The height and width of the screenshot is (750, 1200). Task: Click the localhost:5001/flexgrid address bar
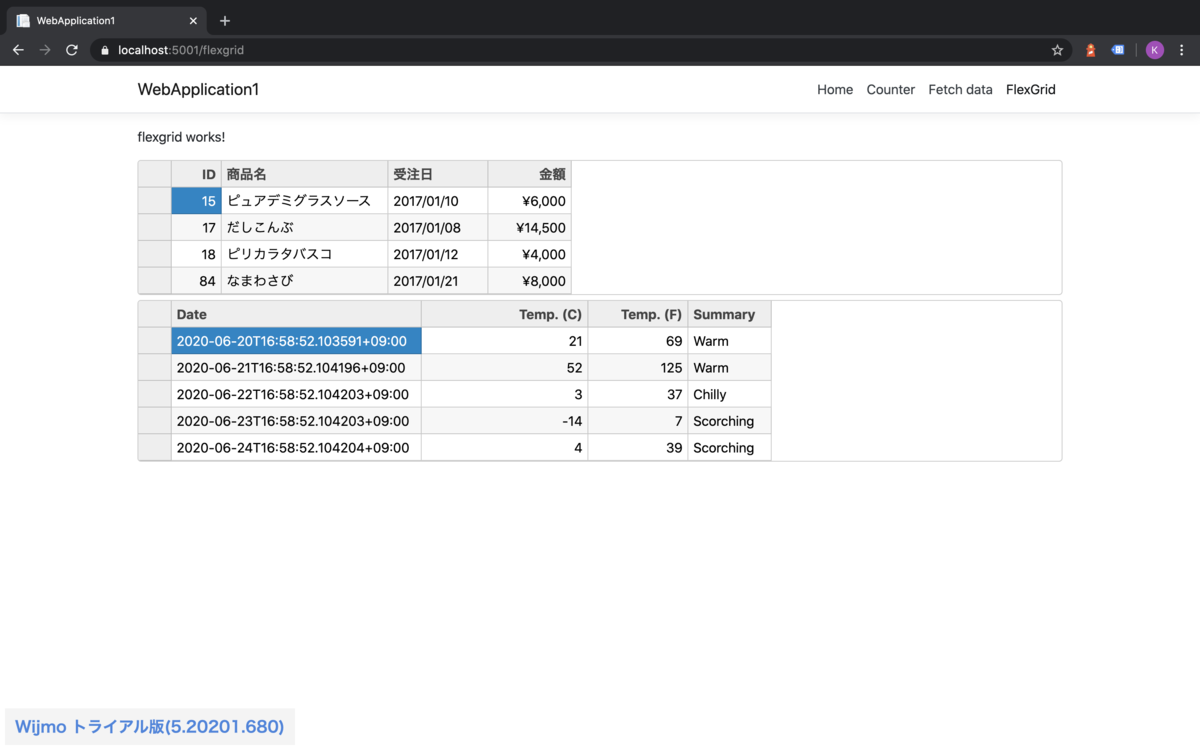point(580,50)
